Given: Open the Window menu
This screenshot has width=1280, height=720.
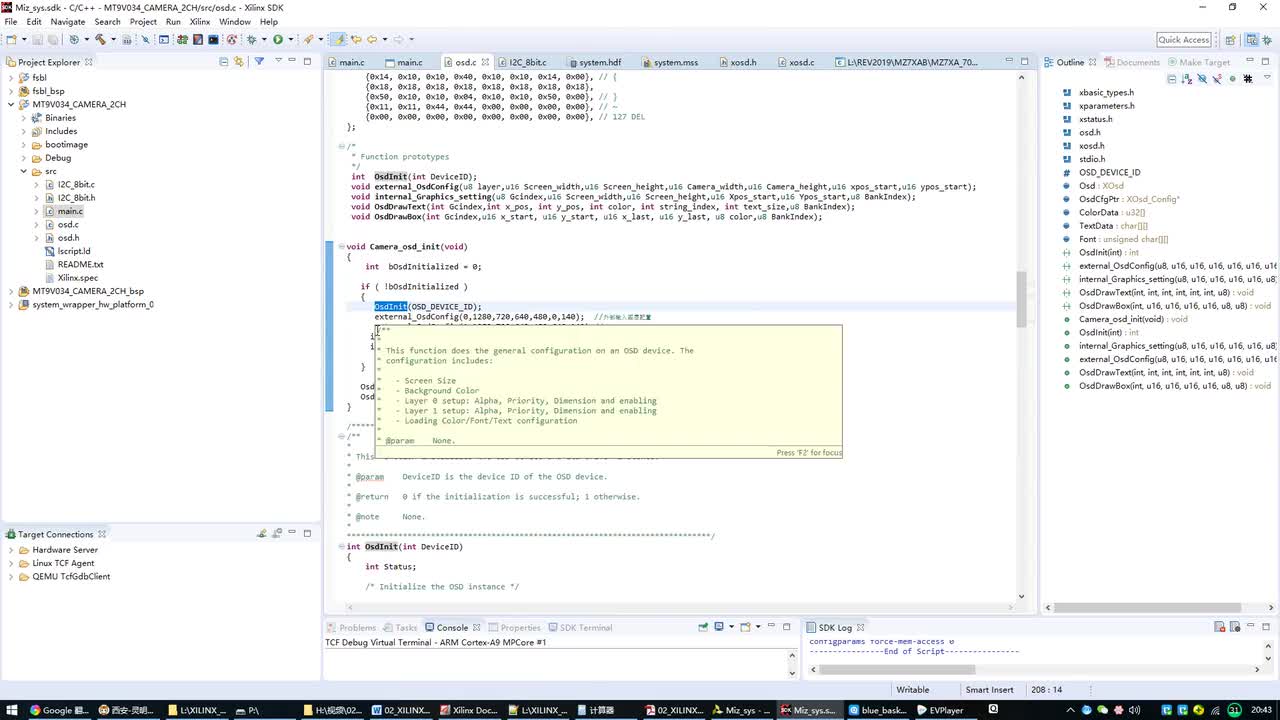Looking at the screenshot, I should [x=235, y=22].
